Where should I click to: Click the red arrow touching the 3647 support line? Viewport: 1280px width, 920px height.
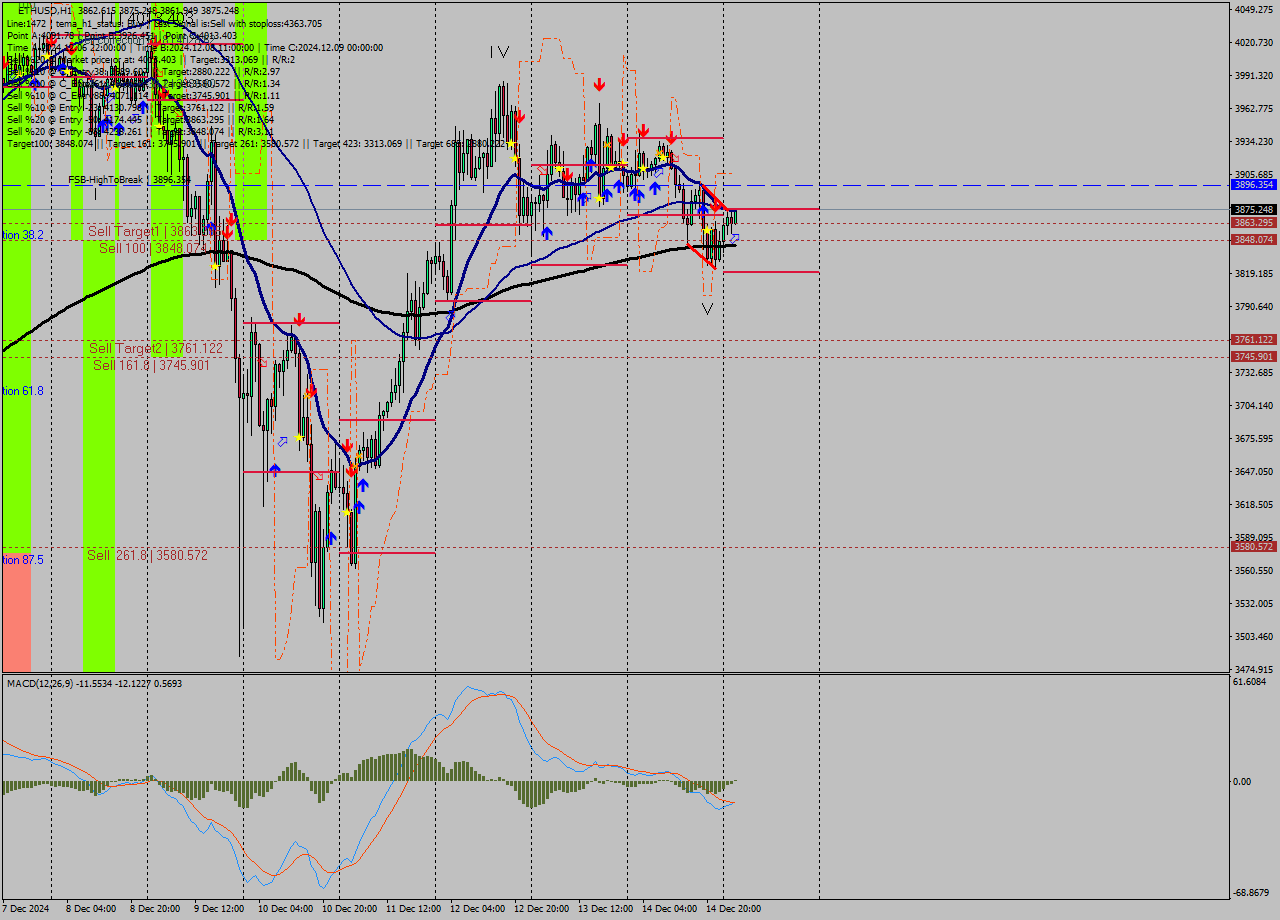tap(351, 470)
